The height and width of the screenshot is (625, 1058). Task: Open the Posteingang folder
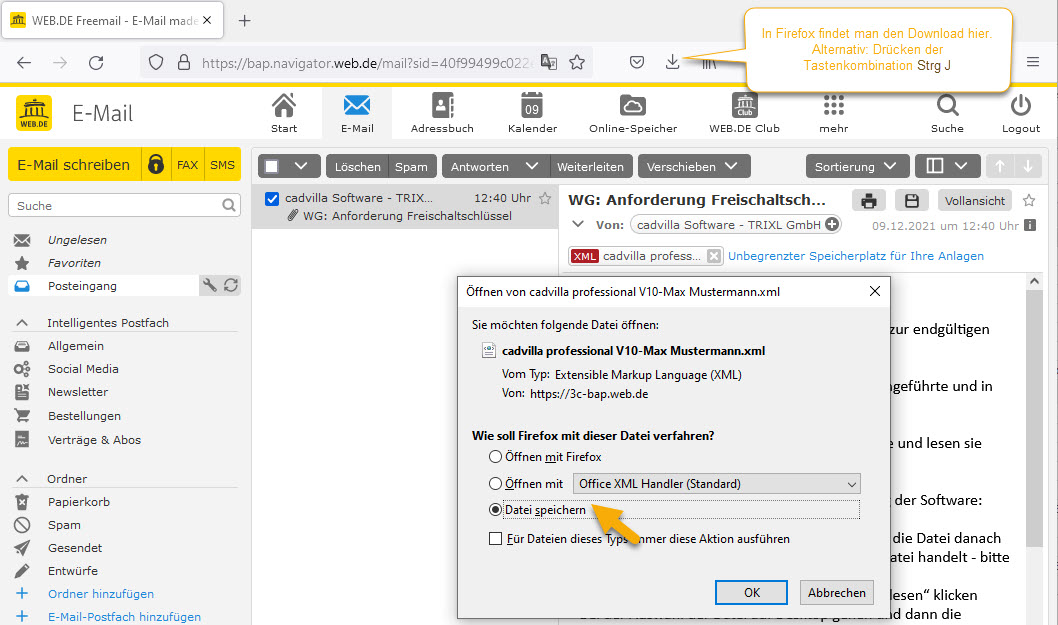pos(82,286)
